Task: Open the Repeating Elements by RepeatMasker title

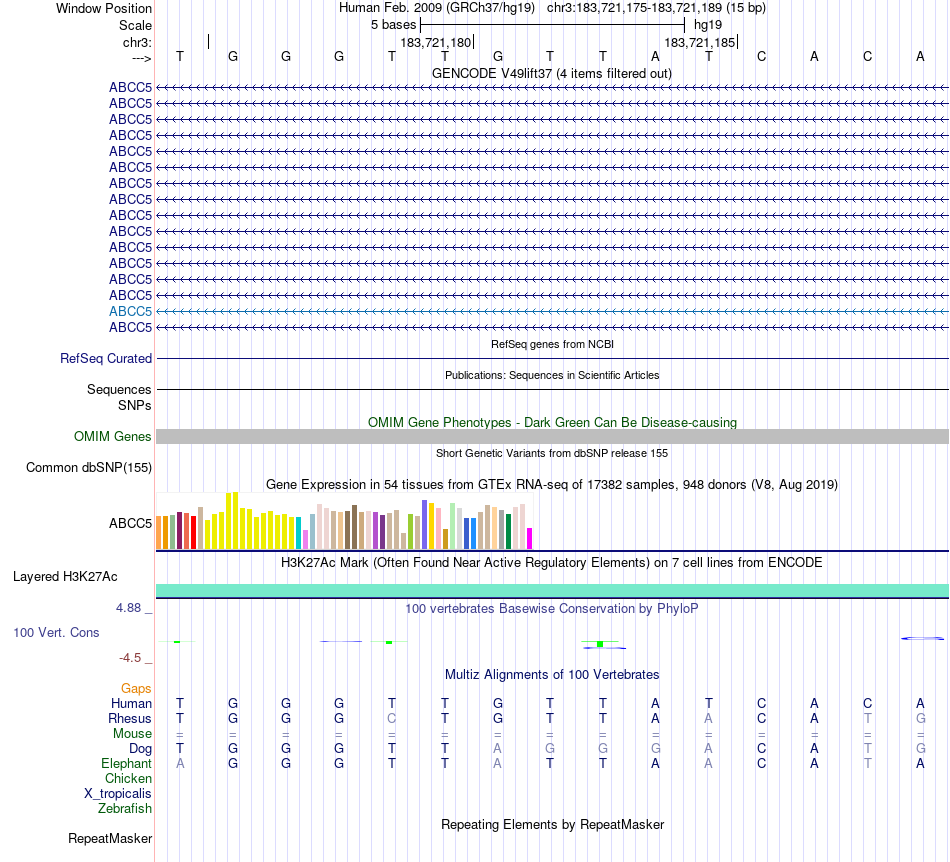Action: click(552, 824)
